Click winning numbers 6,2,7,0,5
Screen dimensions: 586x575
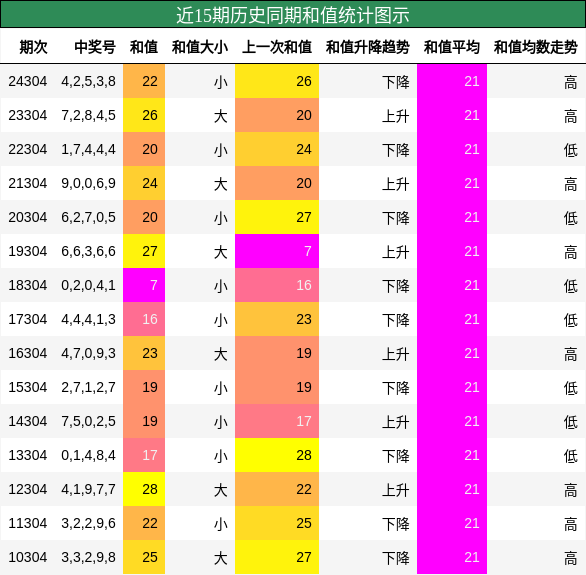point(89,217)
